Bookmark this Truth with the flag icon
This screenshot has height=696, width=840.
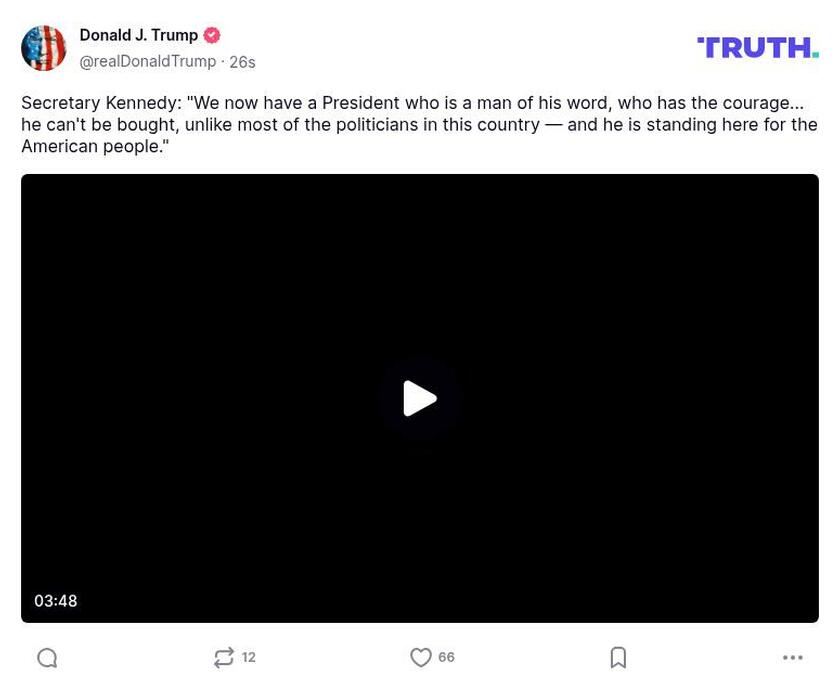(x=617, y=657)
